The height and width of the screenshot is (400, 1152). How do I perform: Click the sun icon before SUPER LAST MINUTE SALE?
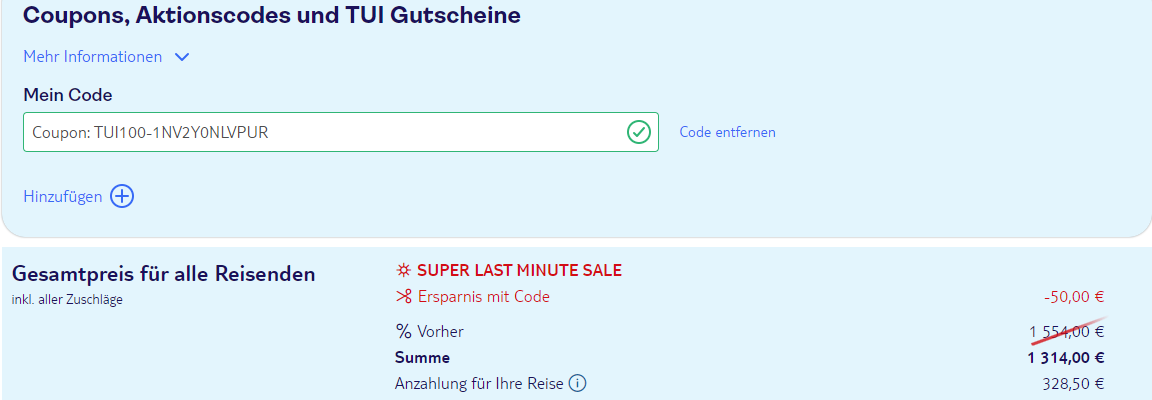point(403,271)
